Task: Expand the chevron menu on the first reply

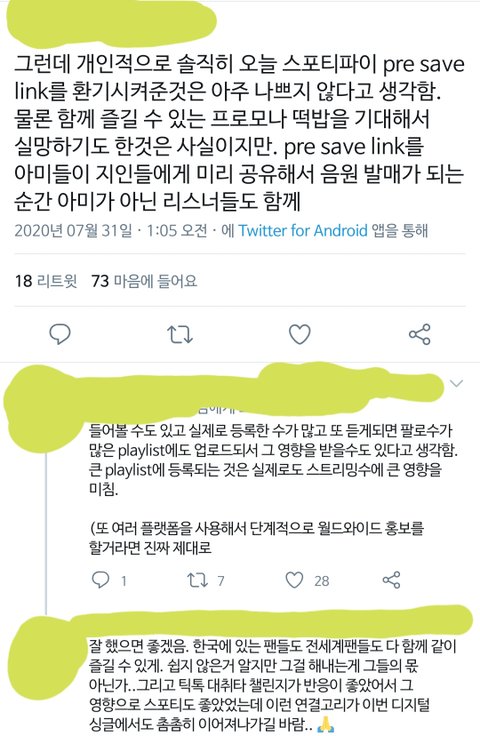Action: 456,383
